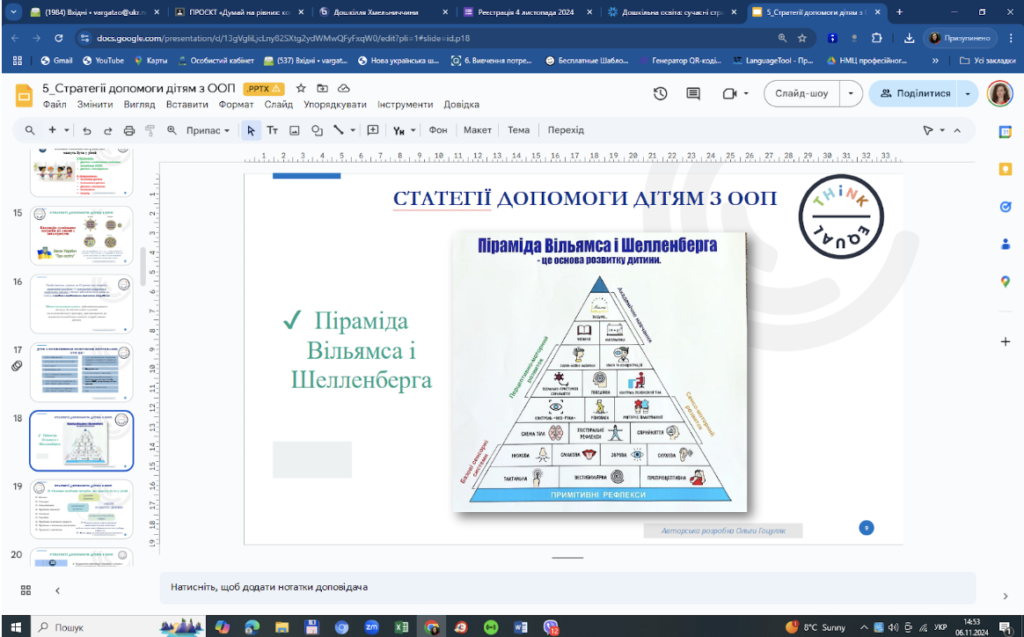Insert image using toolbar image icon
This screenshot has height=637, width=1024.
tap(295, 131)
